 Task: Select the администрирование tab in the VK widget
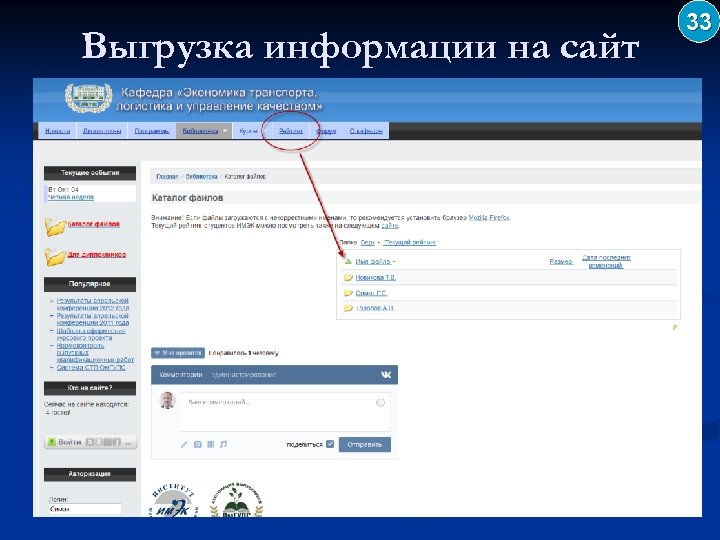click(243, 375)
